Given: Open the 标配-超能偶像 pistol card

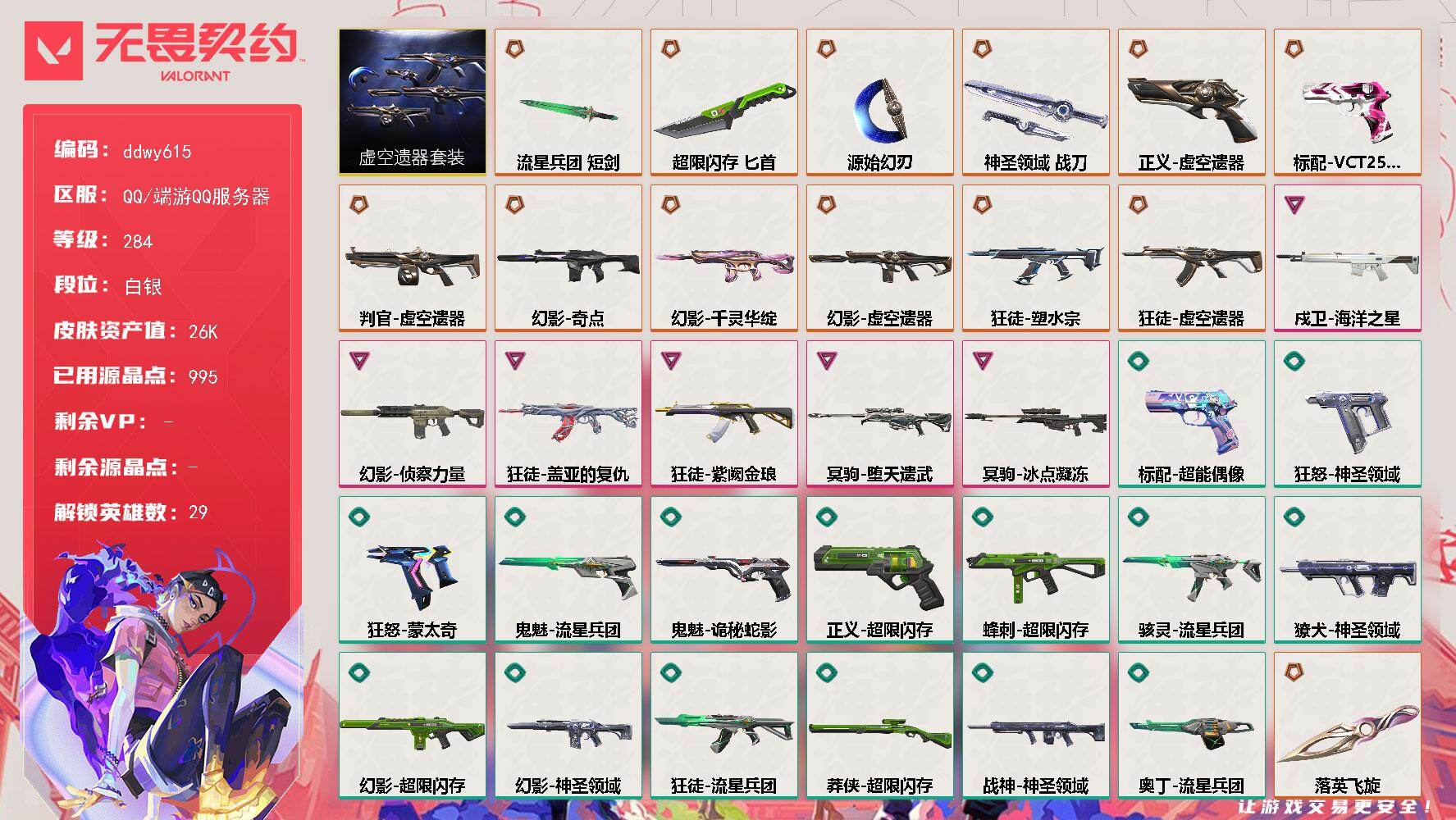Looking at the screenshot, I should (x=1191, y=414).
